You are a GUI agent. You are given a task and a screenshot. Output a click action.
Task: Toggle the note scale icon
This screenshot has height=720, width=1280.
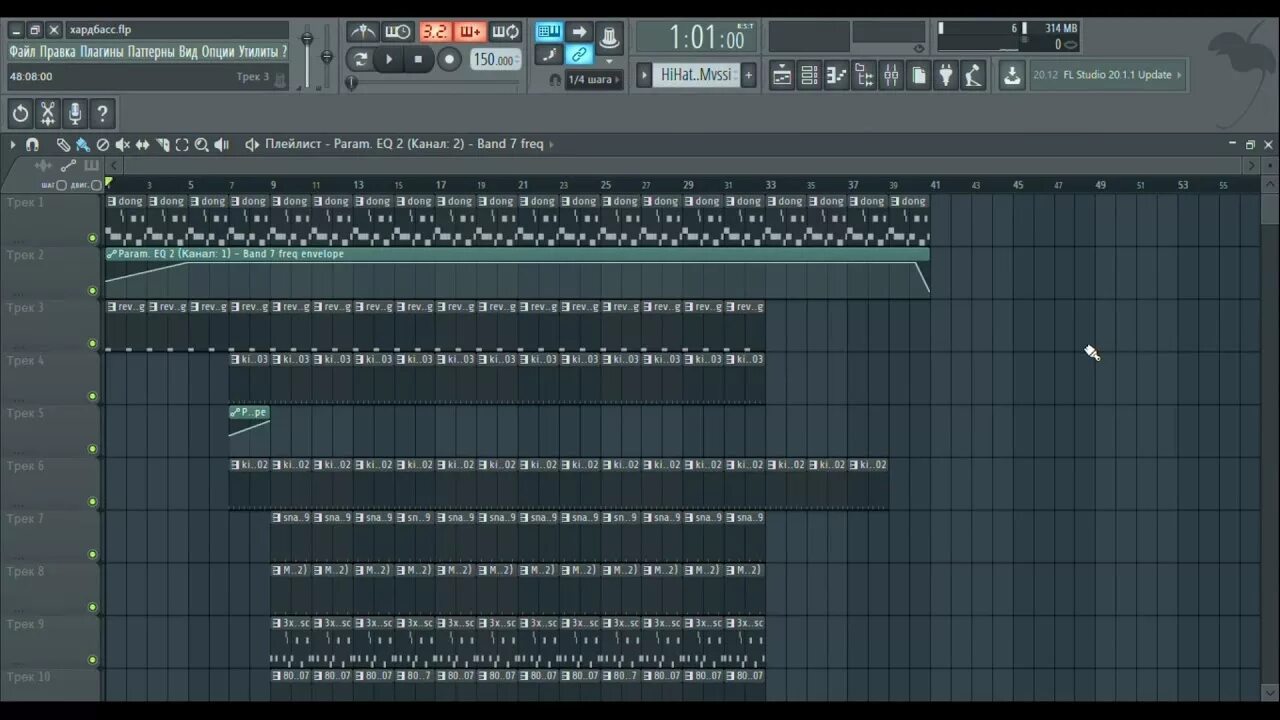549,55
